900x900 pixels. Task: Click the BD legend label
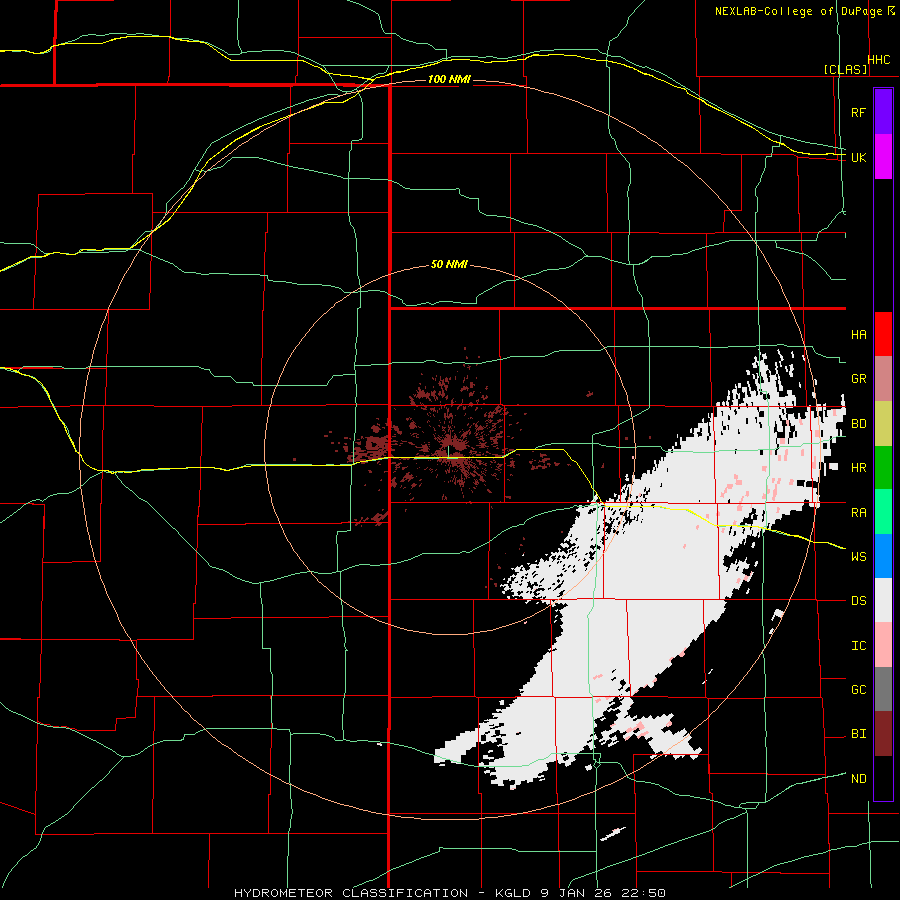[x=858, y=424]
